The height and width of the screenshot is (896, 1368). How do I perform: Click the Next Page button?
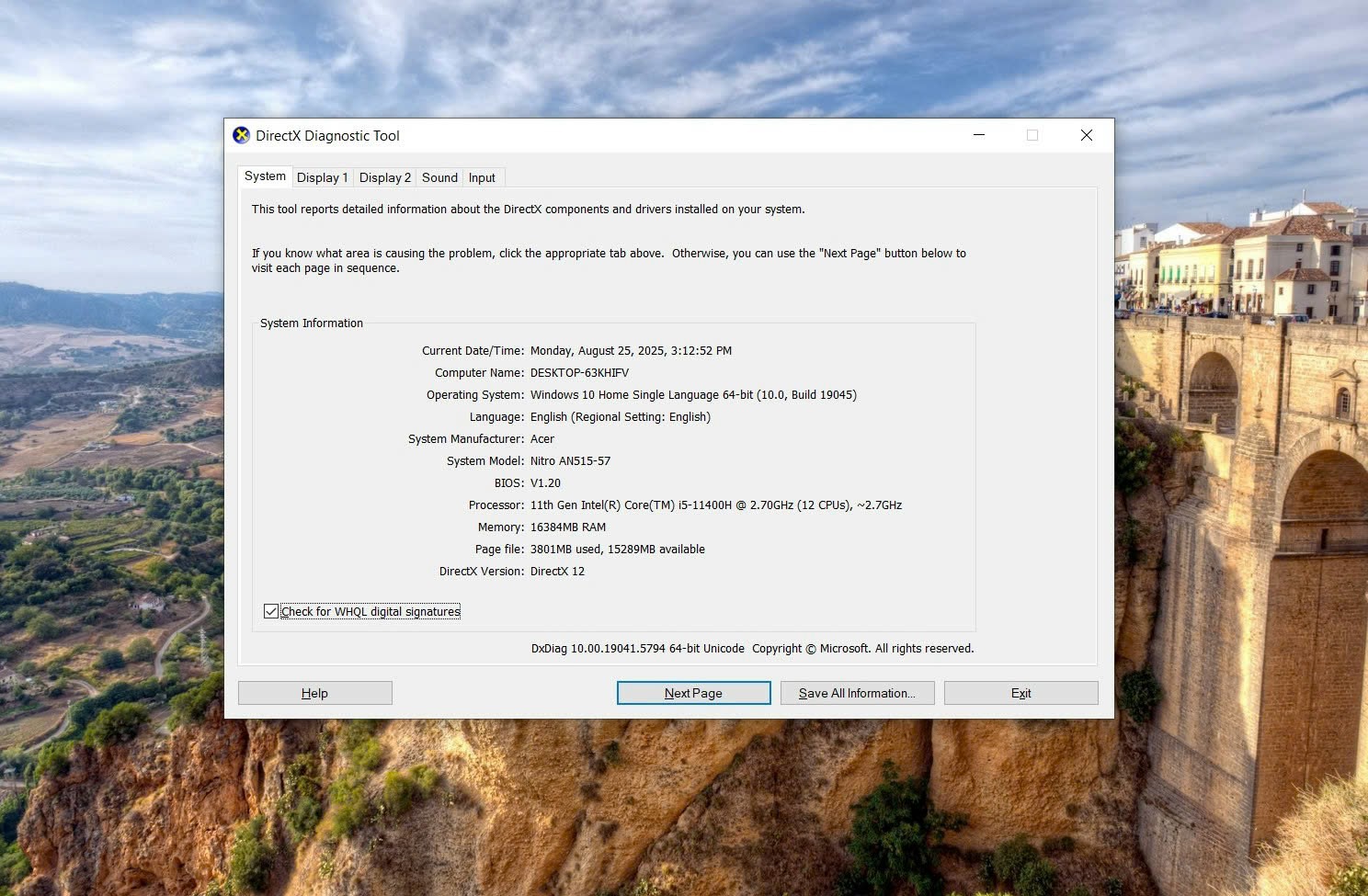tap(693, 693)
